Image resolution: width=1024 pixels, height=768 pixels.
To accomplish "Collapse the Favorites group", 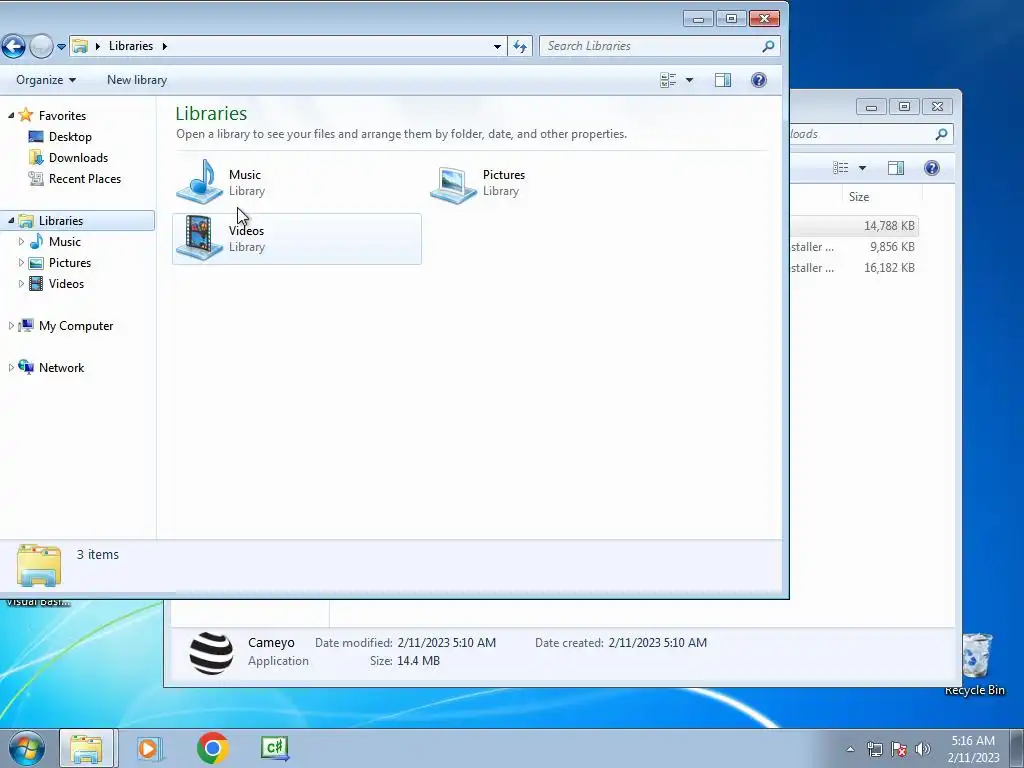I will tap(11, 116).
